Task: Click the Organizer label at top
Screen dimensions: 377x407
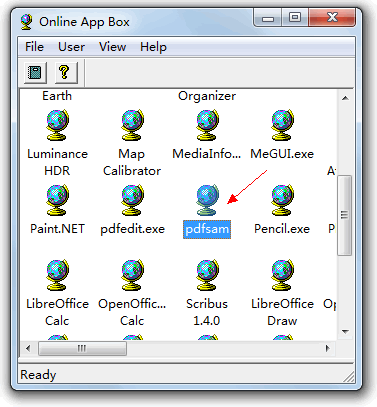Action: tap(207, 96)
